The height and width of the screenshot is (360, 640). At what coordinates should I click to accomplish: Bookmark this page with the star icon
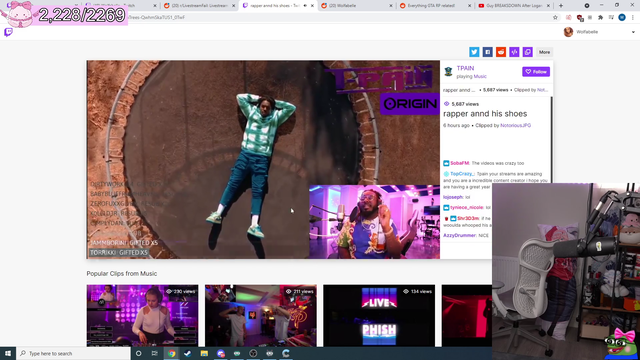point(555,18)
